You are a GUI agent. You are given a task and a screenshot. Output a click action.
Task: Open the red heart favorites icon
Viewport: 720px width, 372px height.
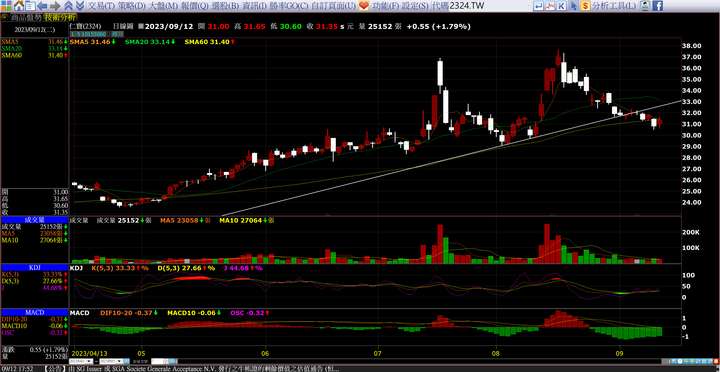click(364, 6)
